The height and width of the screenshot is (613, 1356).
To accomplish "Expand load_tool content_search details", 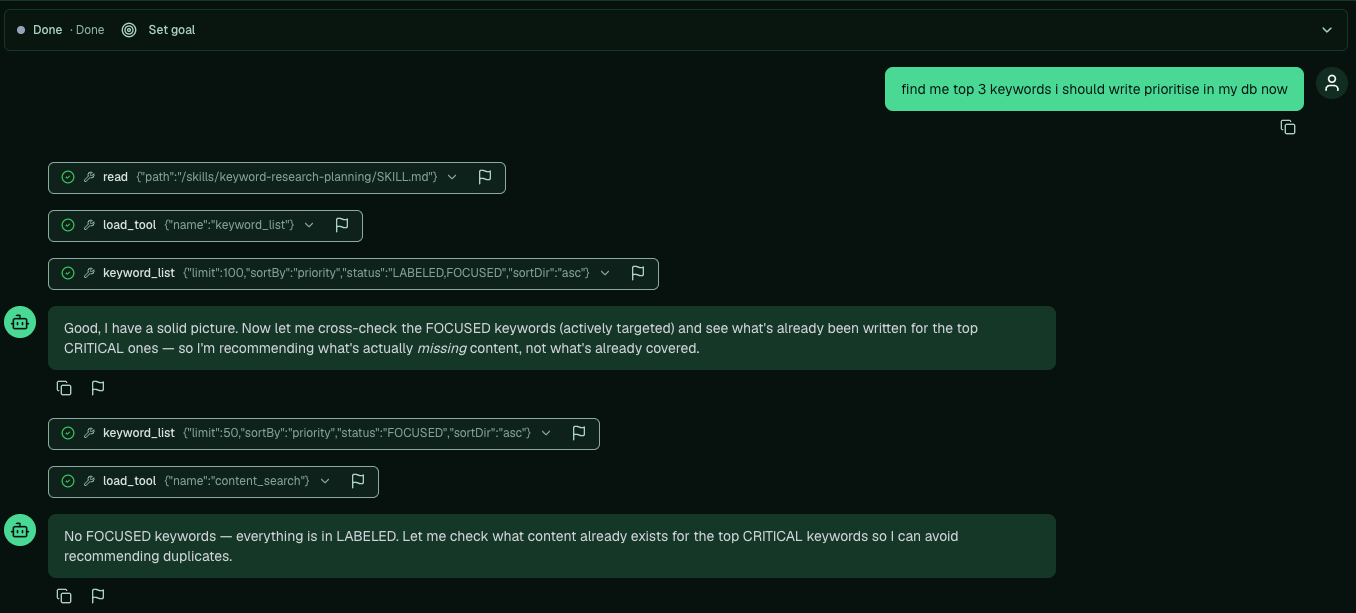I will [325, 481].
